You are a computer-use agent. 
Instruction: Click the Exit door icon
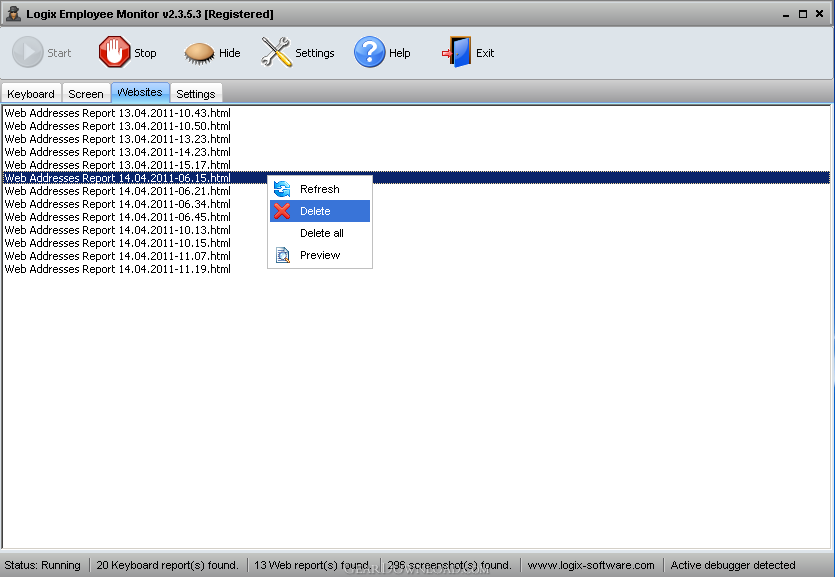pyautogui.click(x=456, y=52)
